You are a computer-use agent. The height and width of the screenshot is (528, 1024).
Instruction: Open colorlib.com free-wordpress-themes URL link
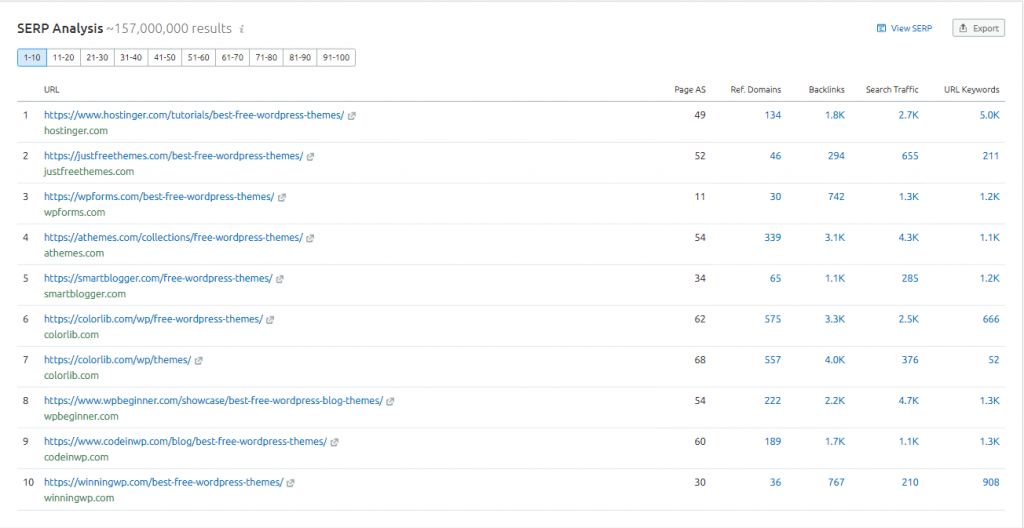point(153,319)
